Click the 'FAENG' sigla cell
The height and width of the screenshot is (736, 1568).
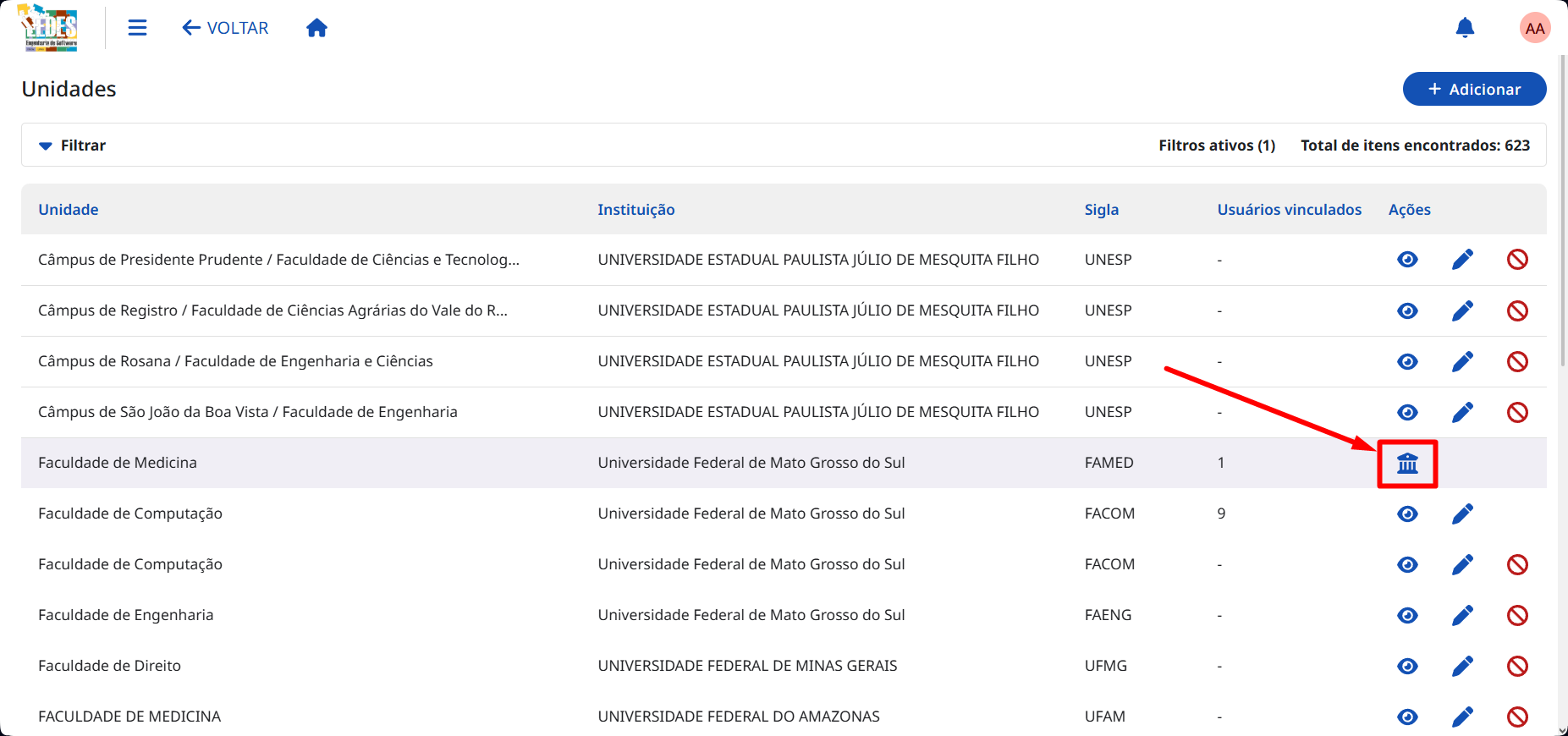pos(1108,615)
